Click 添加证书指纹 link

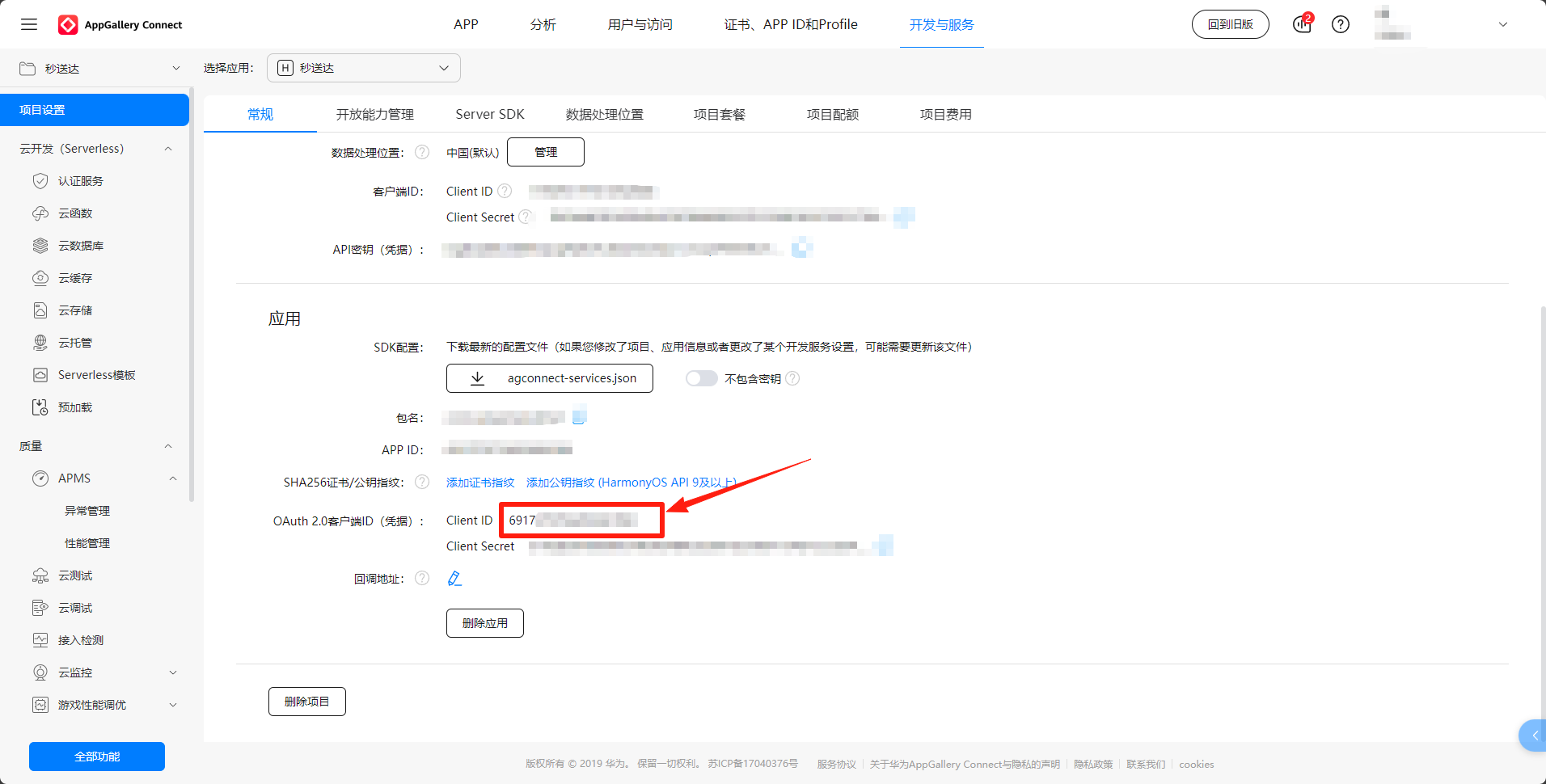click(x=480, y=483)
